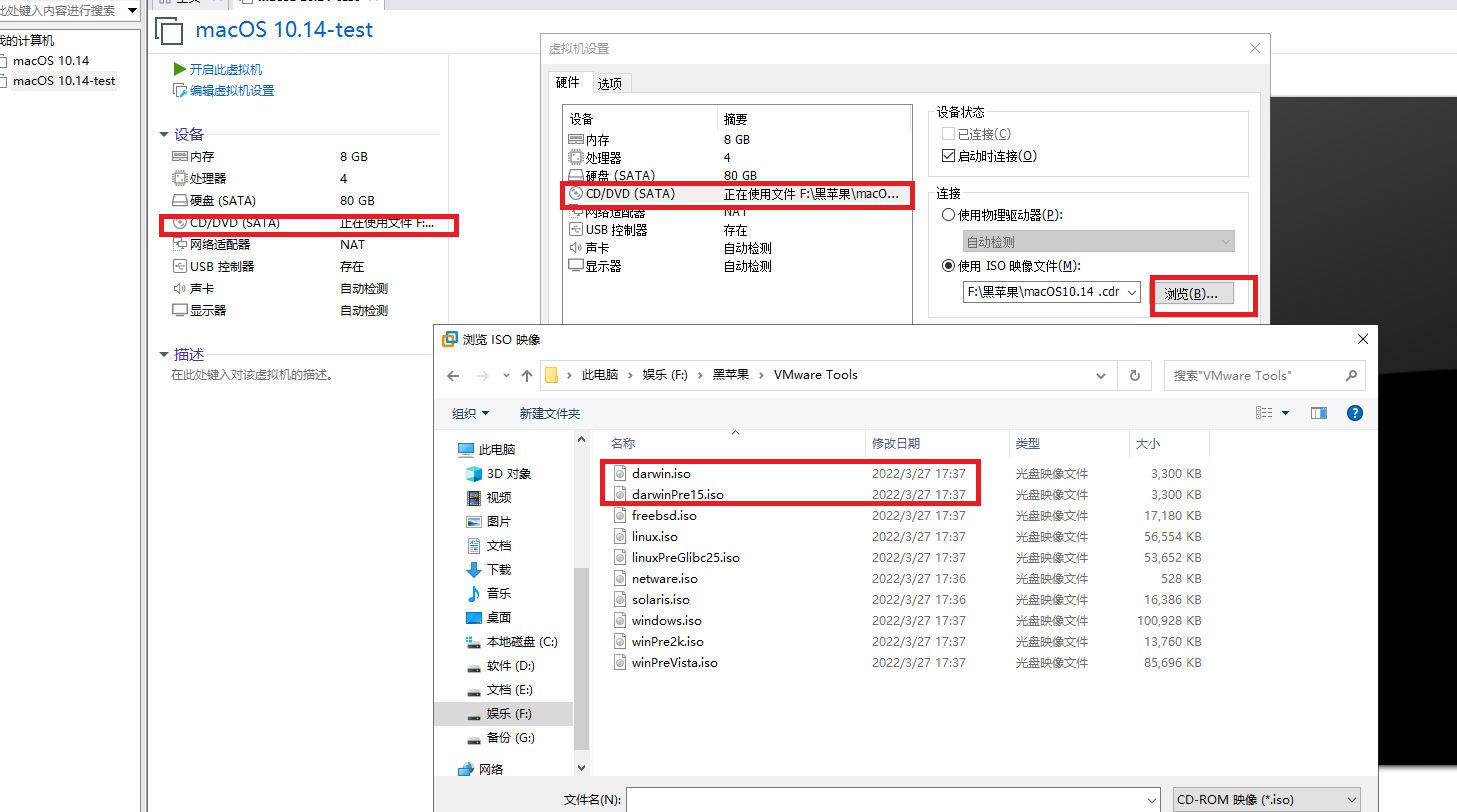
Task: Click the 开启此虚拟机 link text
Action: coord(226,69)
